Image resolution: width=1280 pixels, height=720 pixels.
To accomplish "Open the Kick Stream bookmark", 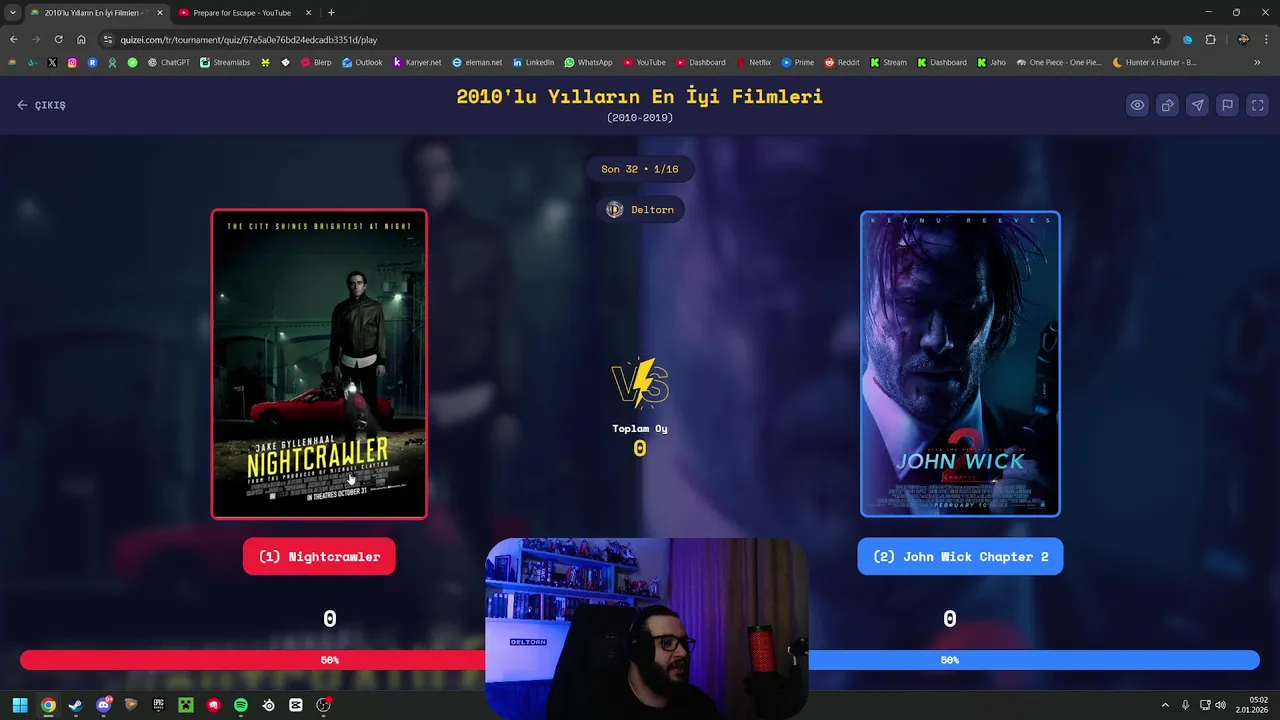I will (888, 62).
